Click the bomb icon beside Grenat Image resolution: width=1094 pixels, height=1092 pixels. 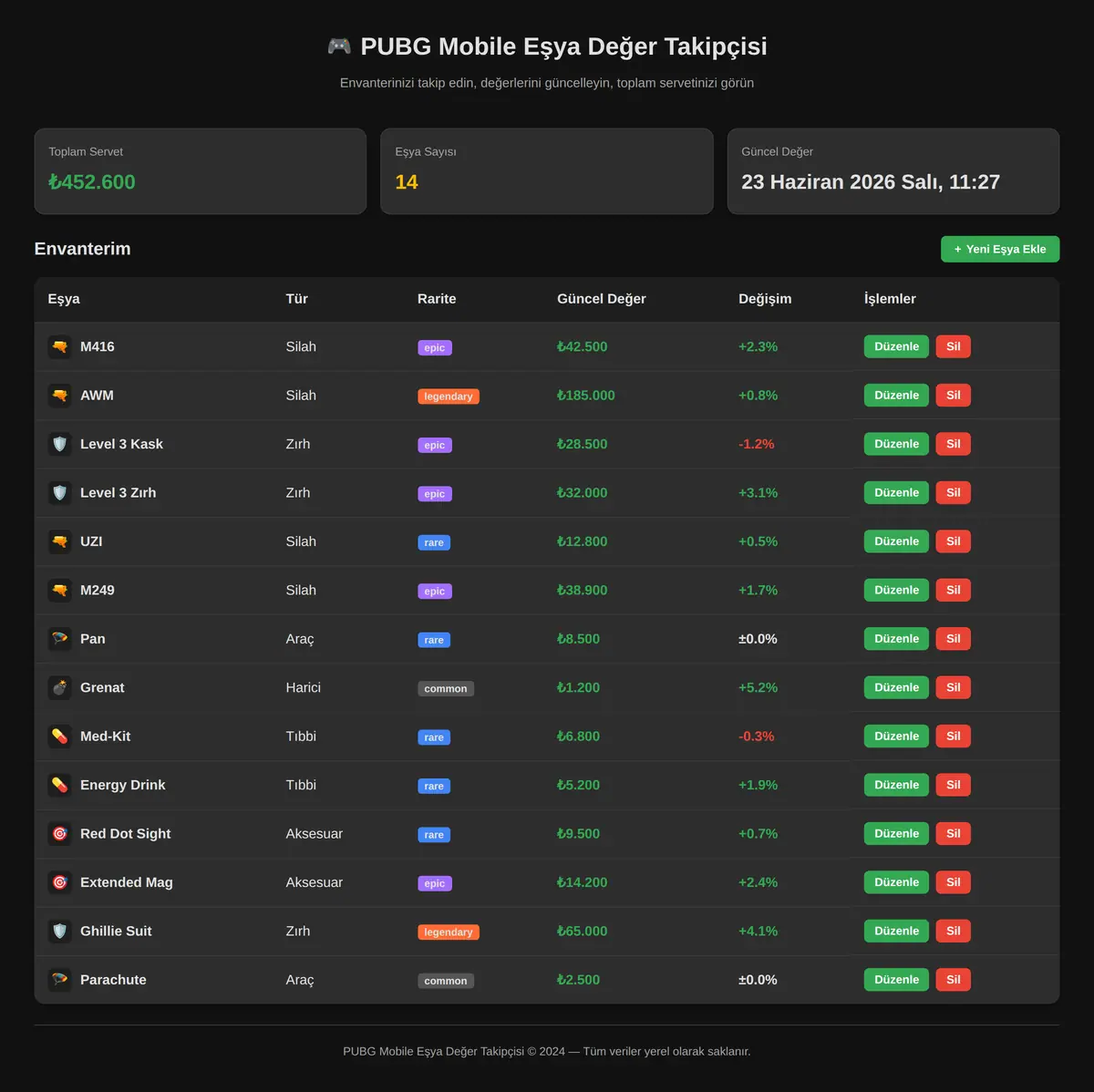59,687
